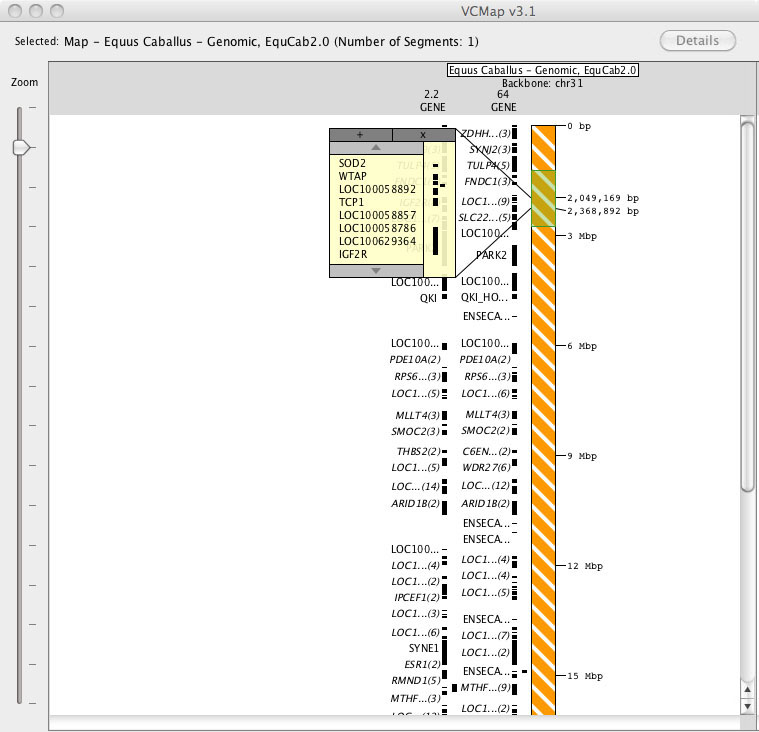The width and height of the screenshot is (759, 732).
Task: Click the 6 Mbp scale label
Action: (x=582, y=346)
